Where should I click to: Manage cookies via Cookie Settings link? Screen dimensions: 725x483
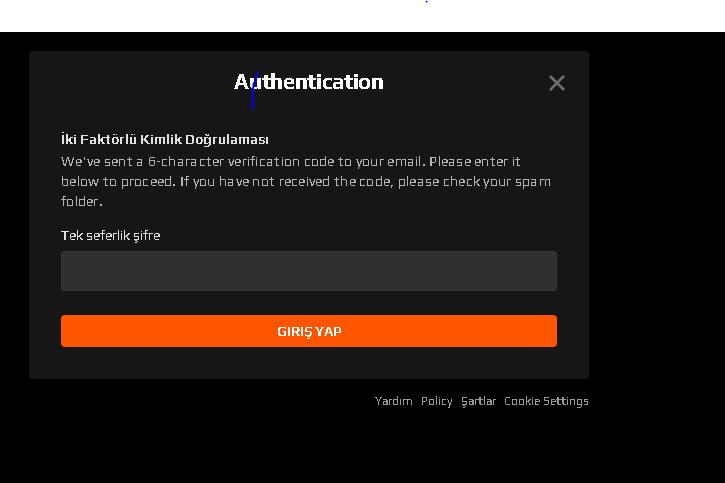coord(546,401)
